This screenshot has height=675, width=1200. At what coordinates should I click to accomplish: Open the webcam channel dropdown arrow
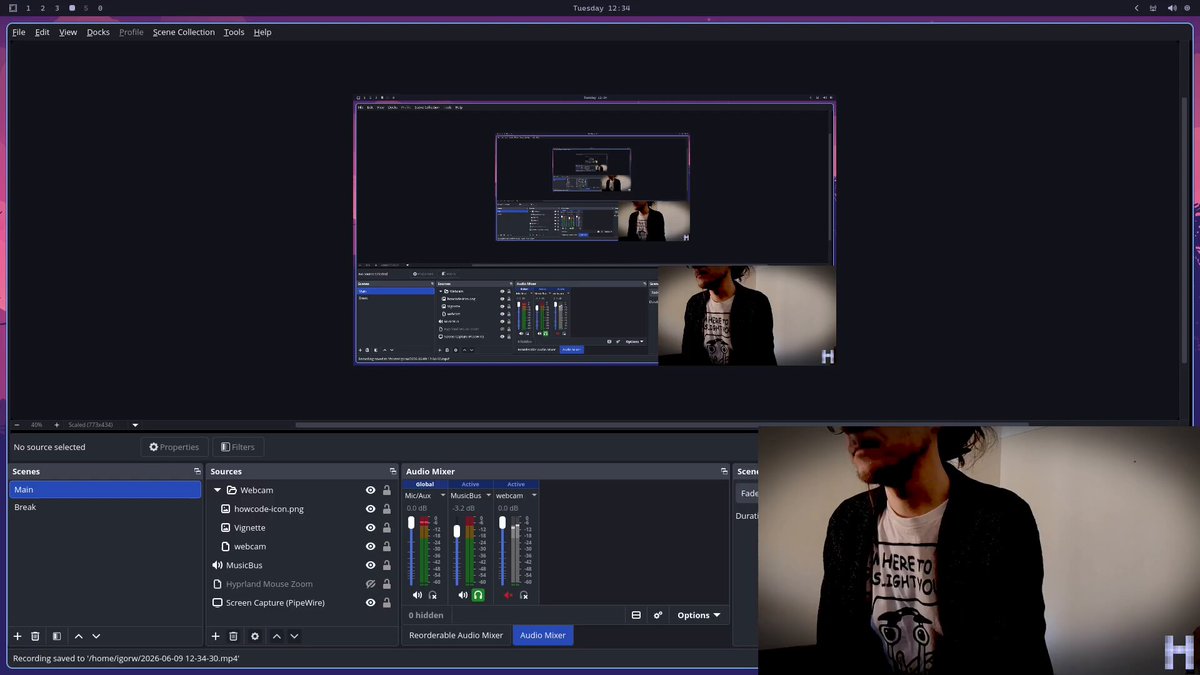(x=534, y=495)
